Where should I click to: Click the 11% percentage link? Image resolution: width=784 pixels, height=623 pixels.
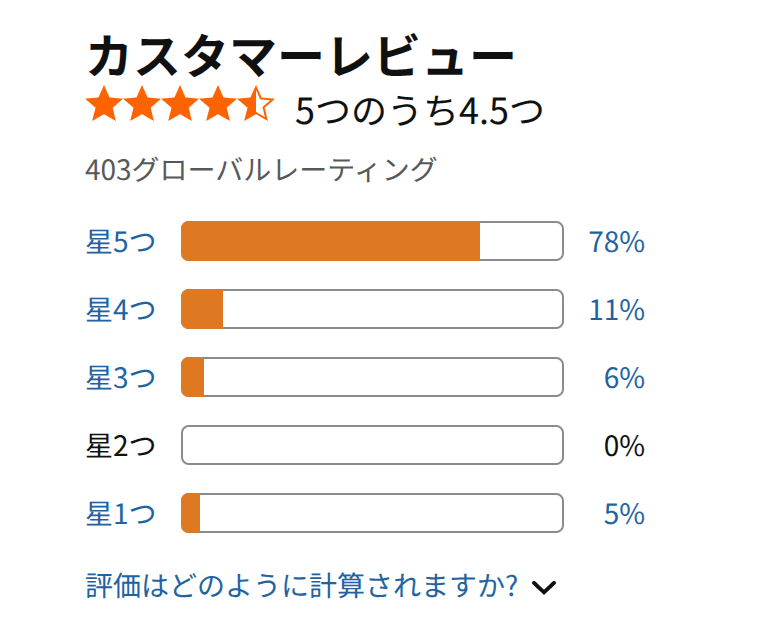click(x=616, y=310)
